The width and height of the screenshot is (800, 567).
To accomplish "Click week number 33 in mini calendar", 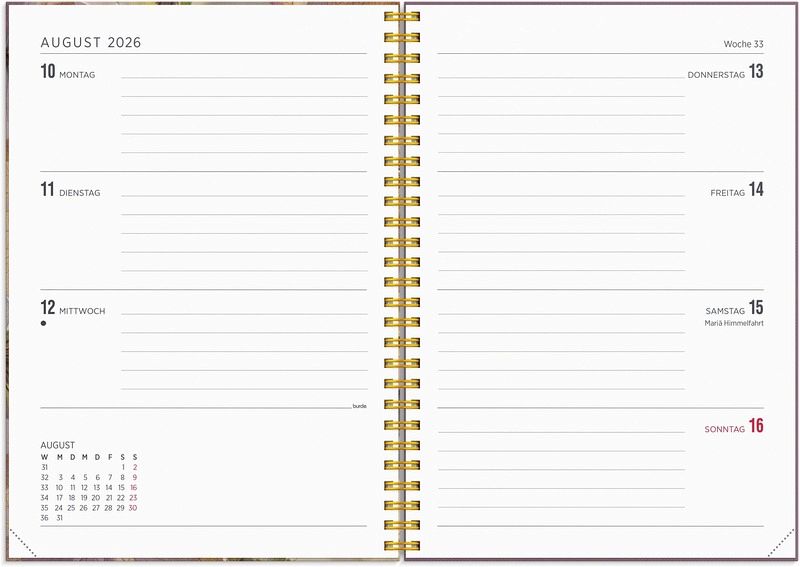I will click(44, 488).
